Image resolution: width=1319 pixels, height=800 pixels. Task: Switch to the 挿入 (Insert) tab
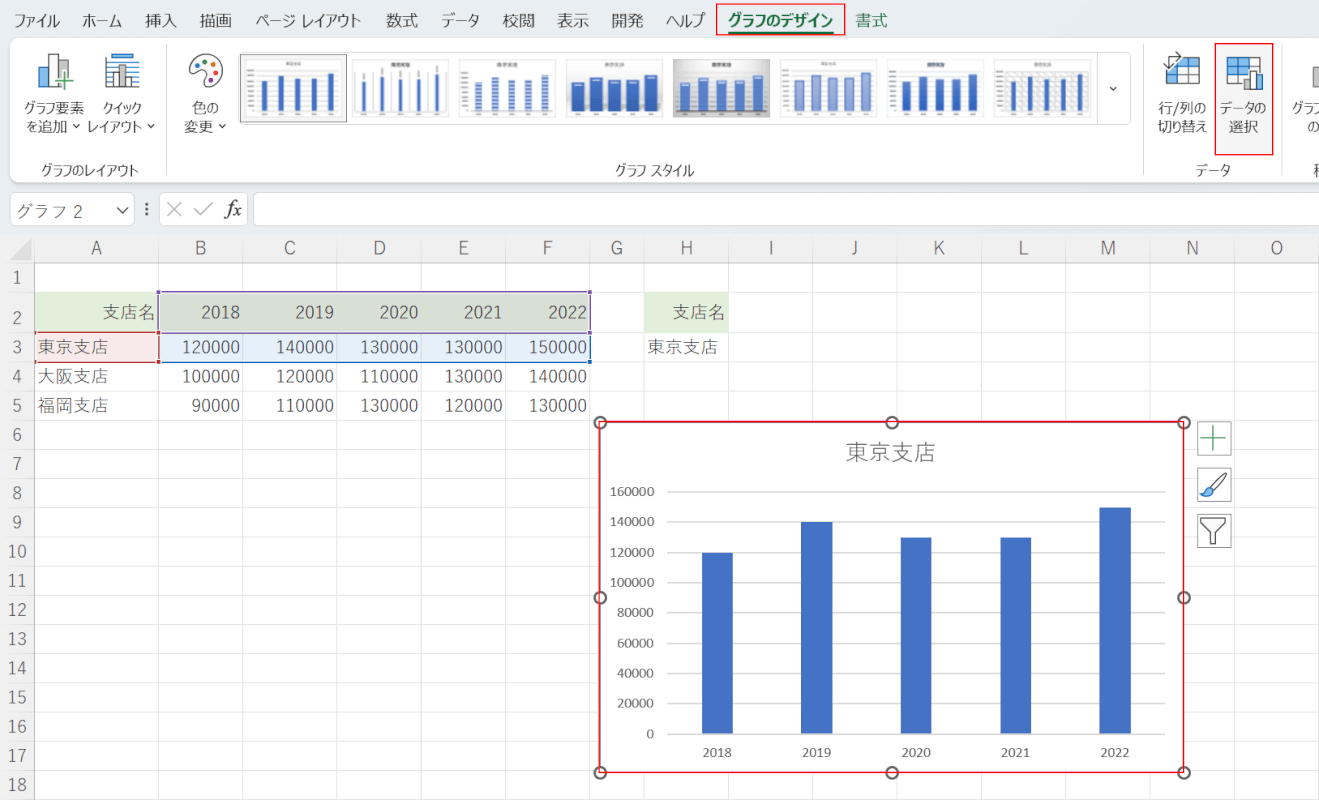(x=160, y=20)
